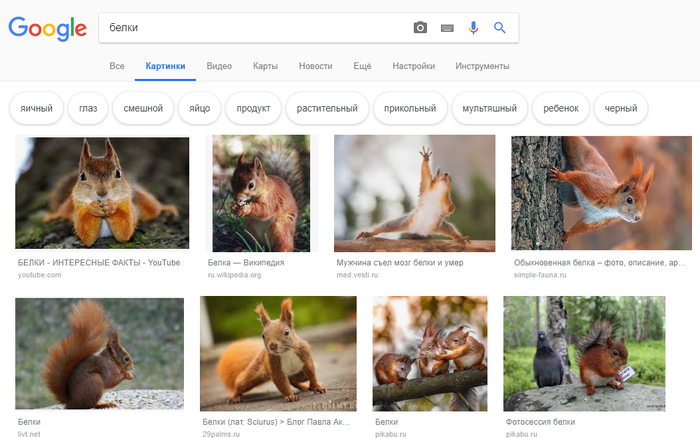Screen dimensions: 700x438
Task: Click the blue magnifier search button
Action: click(x=500, y=28)
